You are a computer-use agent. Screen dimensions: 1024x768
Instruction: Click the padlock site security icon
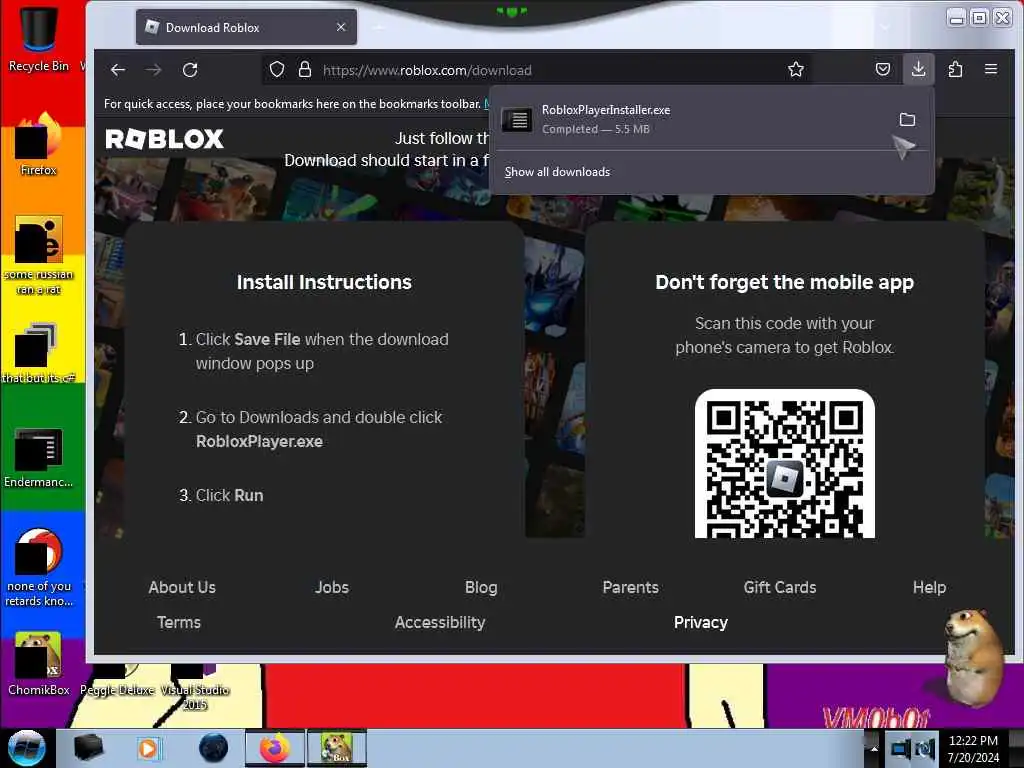(304, 70)
